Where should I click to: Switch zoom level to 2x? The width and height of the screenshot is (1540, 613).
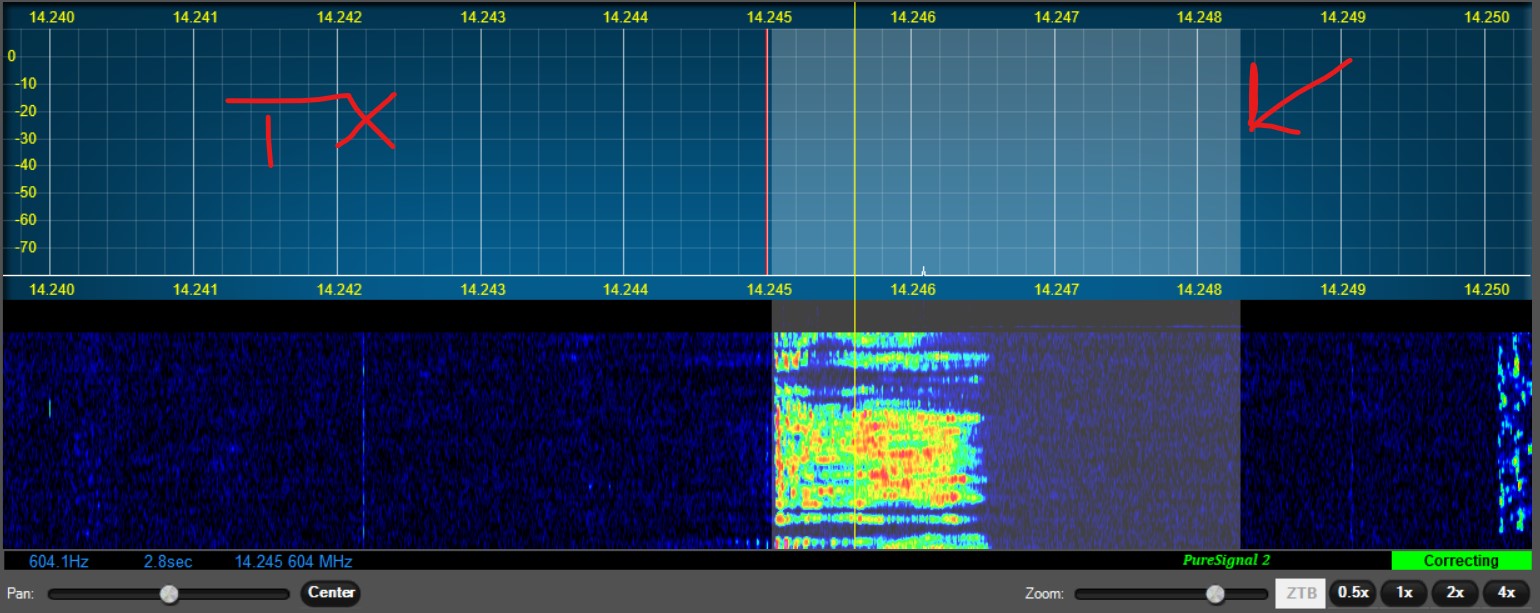point(1455,593)
